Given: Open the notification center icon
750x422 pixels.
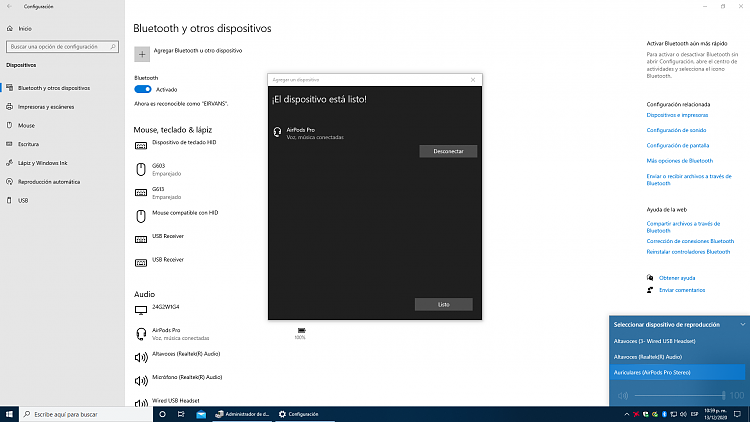Looking at the screenshot, I should click(x=738, y=414).
